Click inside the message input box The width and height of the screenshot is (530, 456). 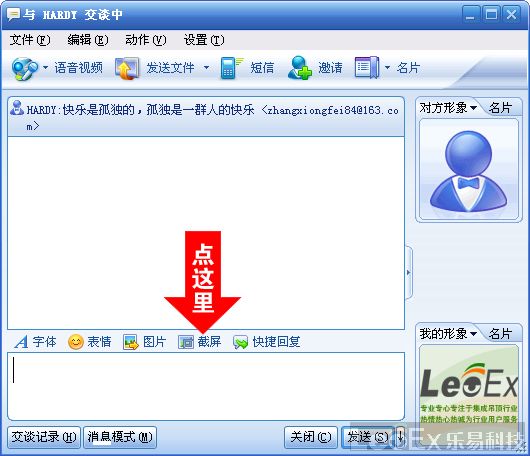(206, 386)
